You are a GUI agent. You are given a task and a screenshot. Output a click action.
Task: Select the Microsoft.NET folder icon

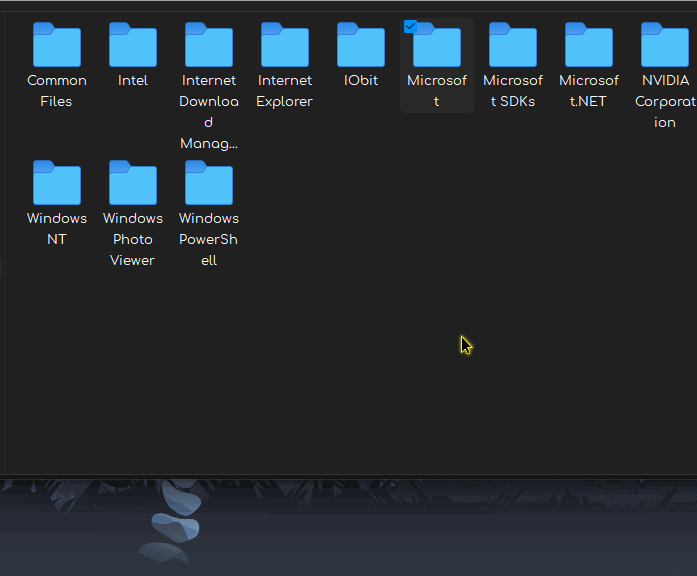tap(589, 44)
